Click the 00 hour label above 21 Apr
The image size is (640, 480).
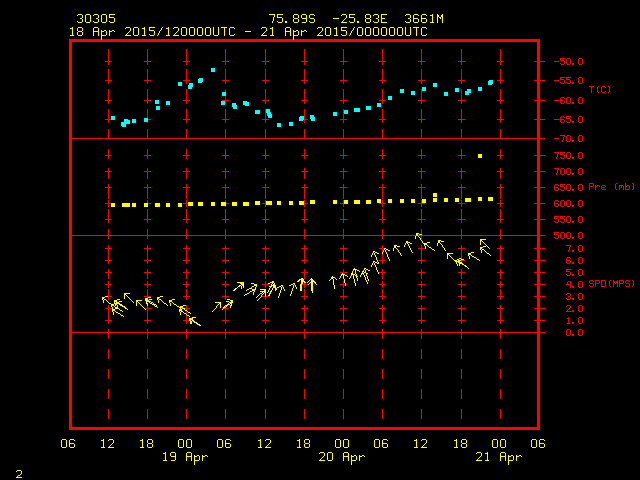tap(499, 444)
